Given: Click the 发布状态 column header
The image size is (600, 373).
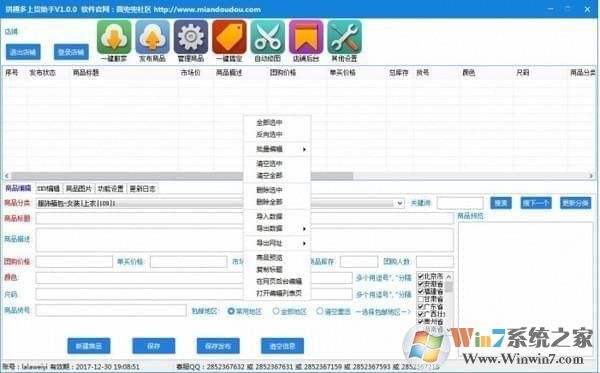Looking at the screenshot, I should point(43,73).
